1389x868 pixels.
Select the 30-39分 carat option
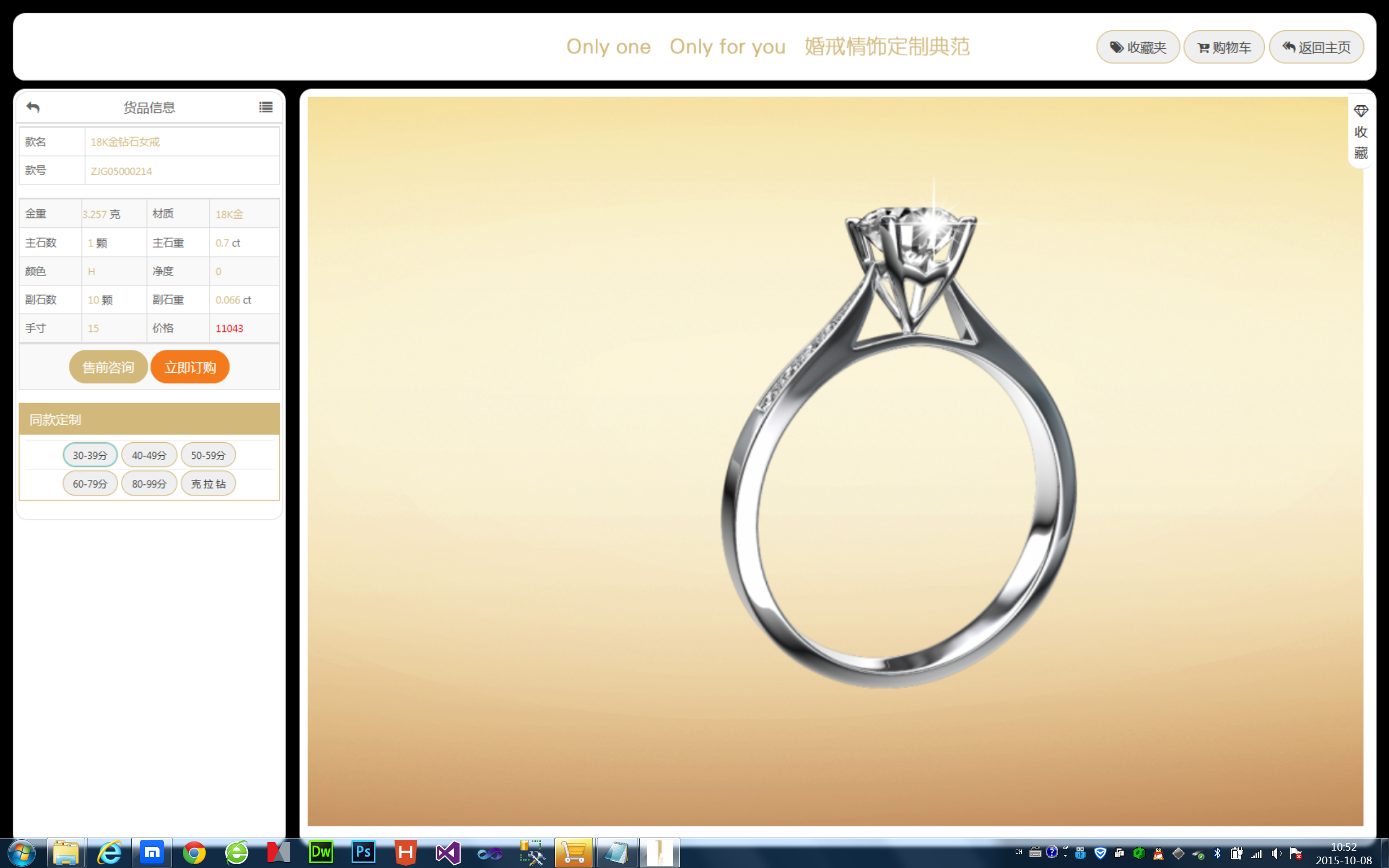point(90,455)
